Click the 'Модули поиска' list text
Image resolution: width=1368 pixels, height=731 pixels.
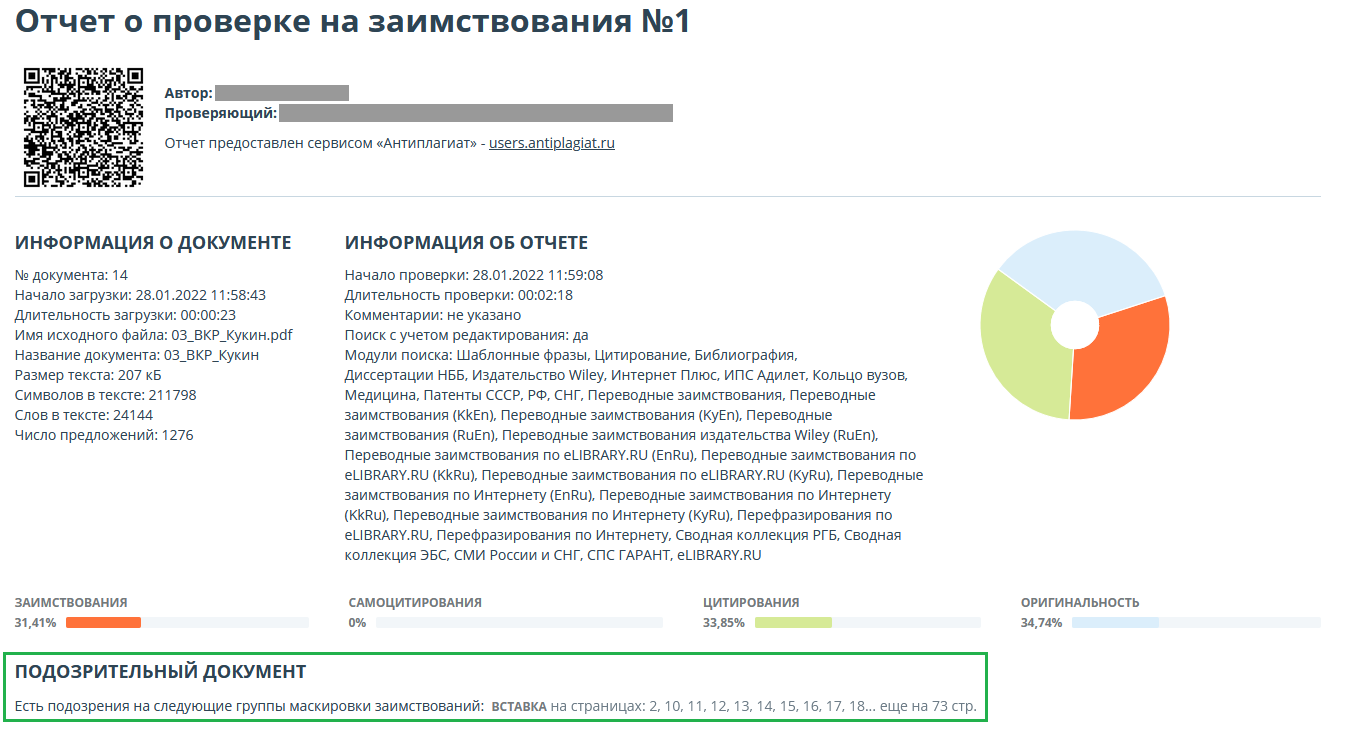pos(634,455)
